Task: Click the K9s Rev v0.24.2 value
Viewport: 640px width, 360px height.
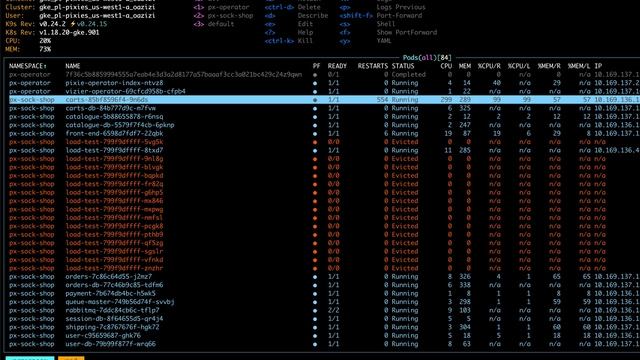Action: tap(52, 24)
